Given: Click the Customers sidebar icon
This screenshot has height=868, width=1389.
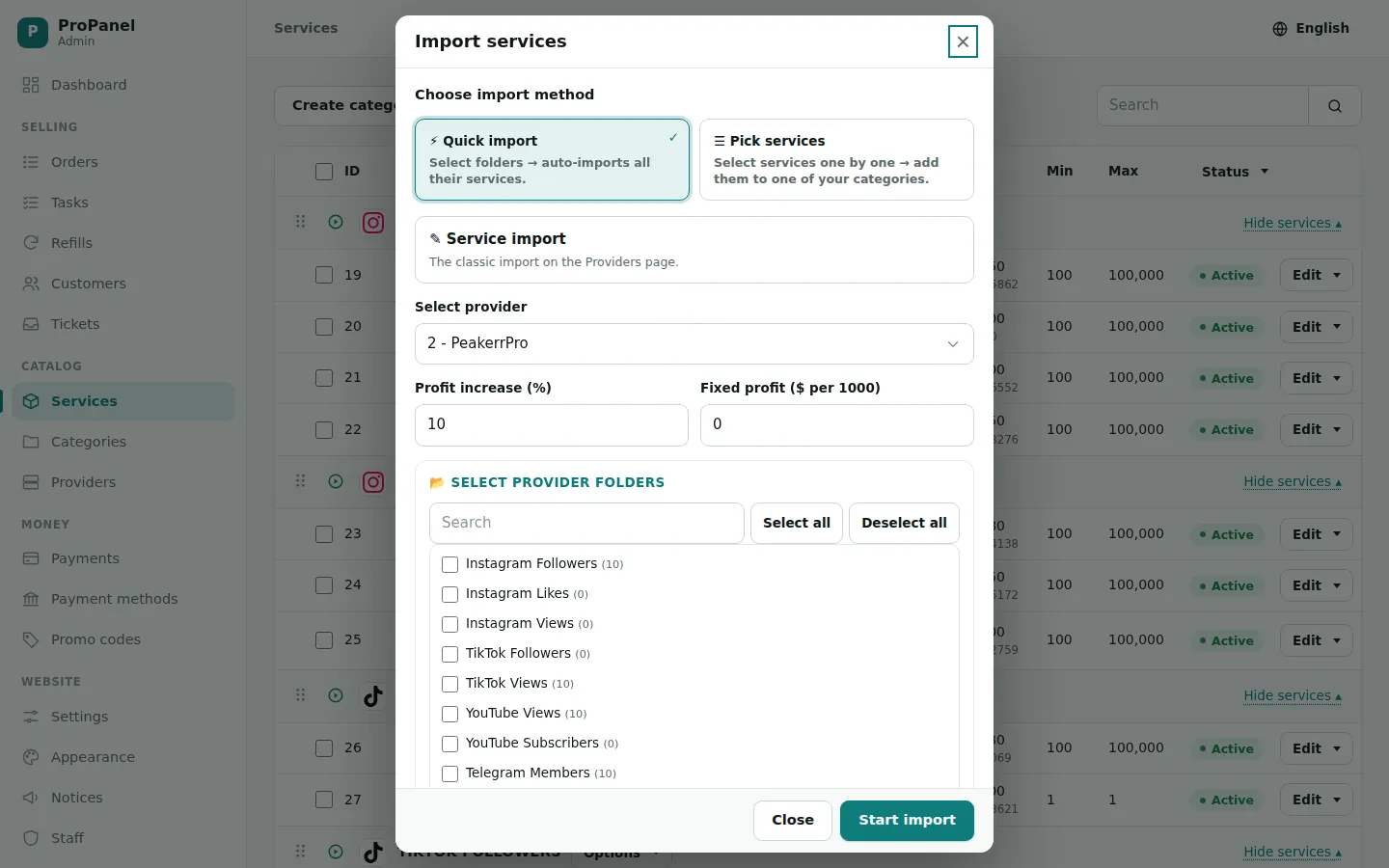Looking at the screenshot, I should click(x=31, y=284).
